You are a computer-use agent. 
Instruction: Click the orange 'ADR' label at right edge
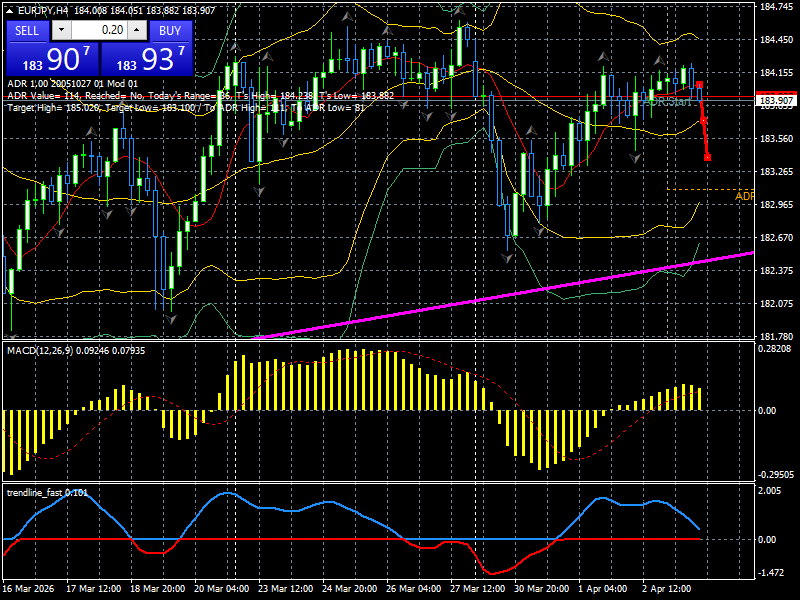click(744, 196)
